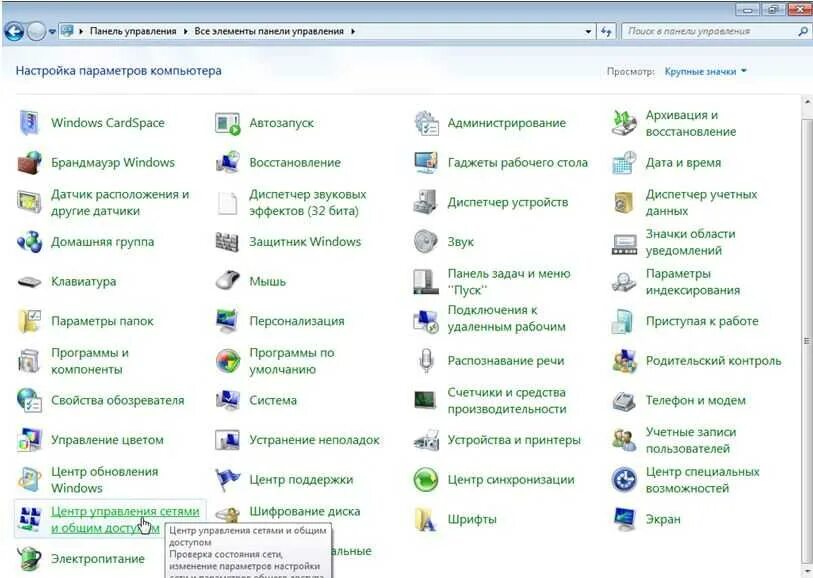Screen dimensions: 813x578
Task: Expand the root arrow before Панель управления
Action: tap(81, 32)
